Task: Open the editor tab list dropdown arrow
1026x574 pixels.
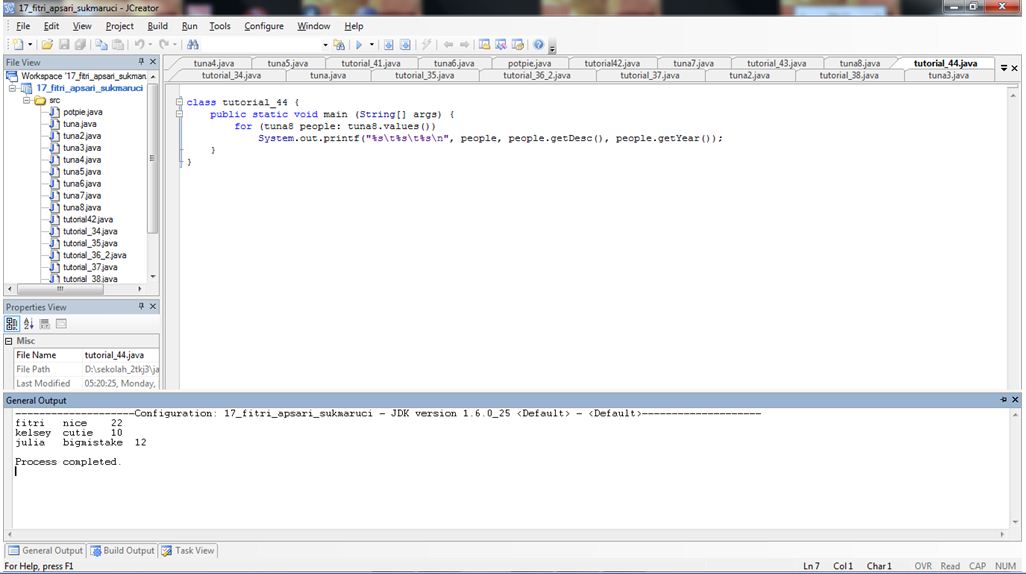Action: point(1004,68)
